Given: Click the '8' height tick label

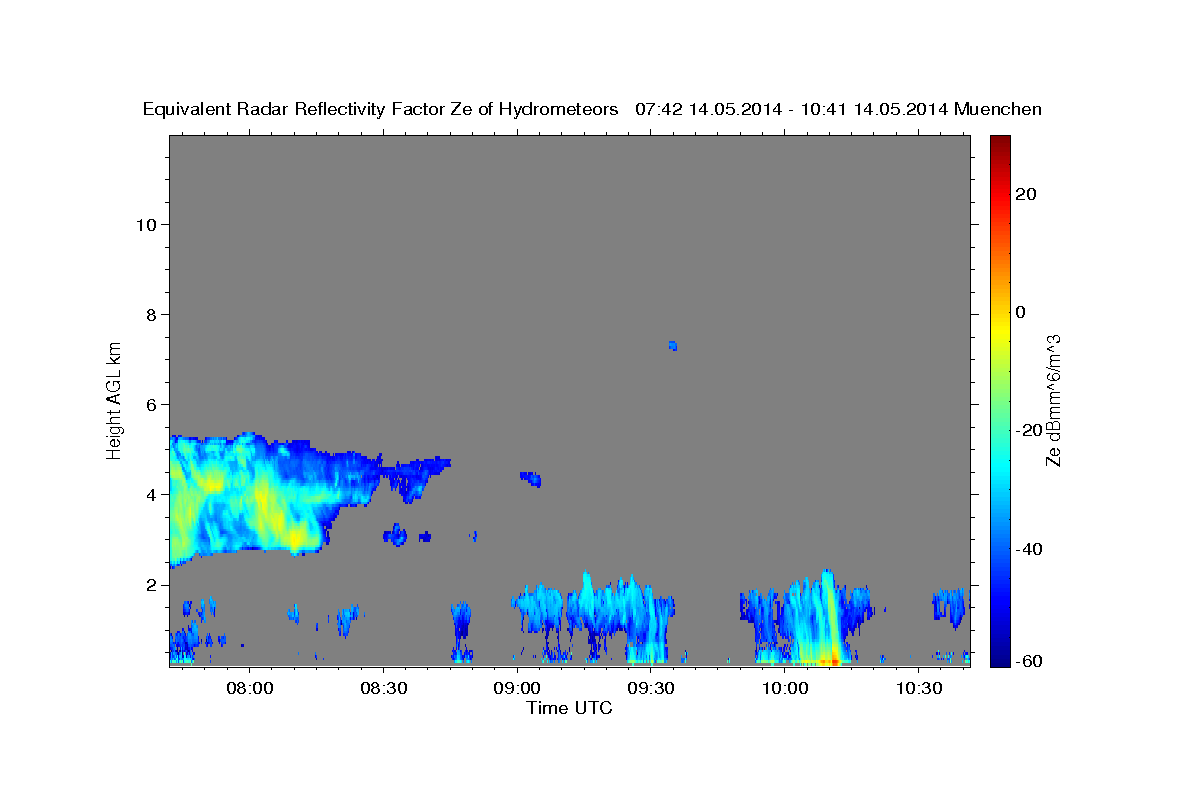Looking at the screenshot, I should (152, 315).
